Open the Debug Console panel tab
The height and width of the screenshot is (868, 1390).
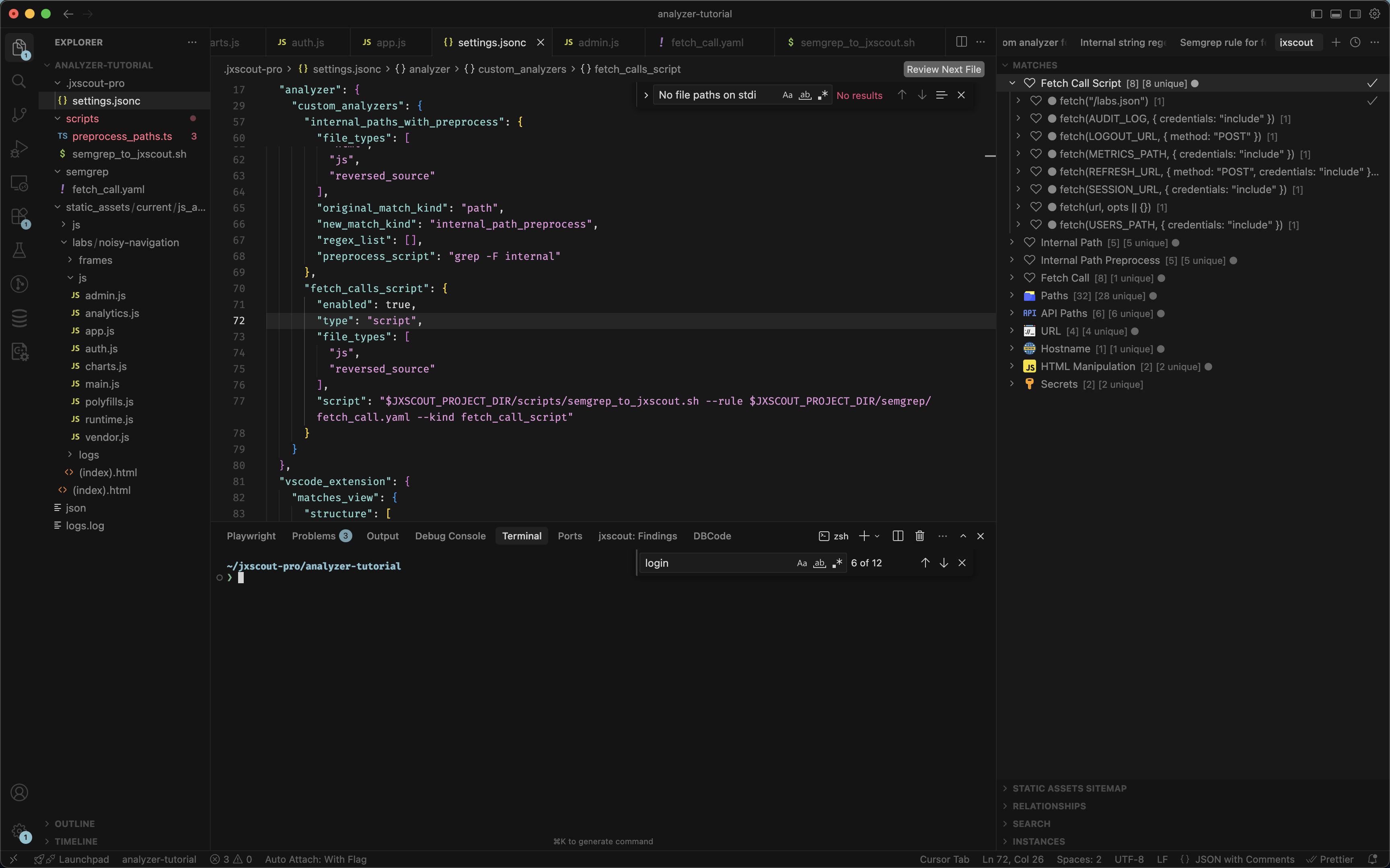coord(450,536)
